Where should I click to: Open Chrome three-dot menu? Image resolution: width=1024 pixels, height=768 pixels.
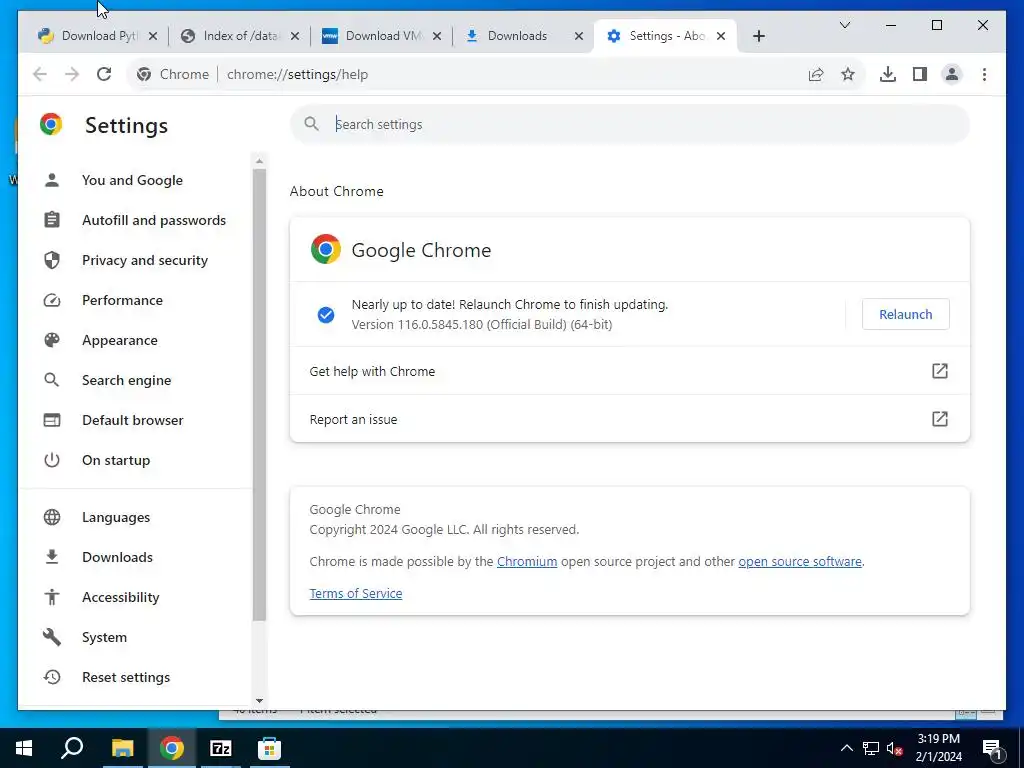point(984,74)
